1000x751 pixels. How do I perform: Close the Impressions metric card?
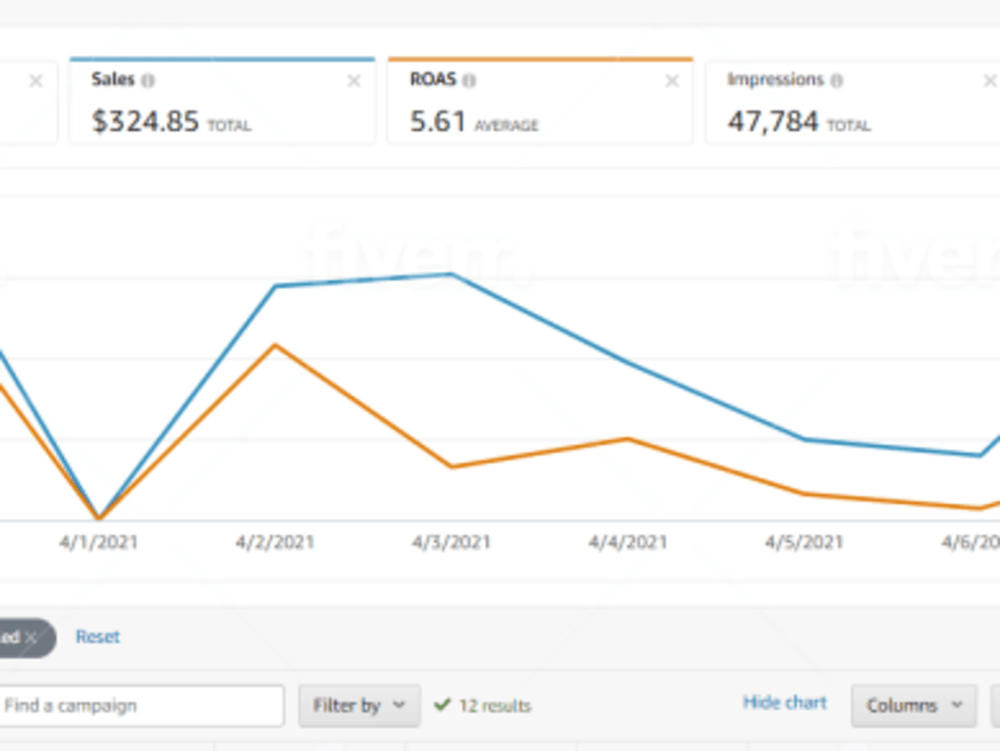(x=990, y=81)
